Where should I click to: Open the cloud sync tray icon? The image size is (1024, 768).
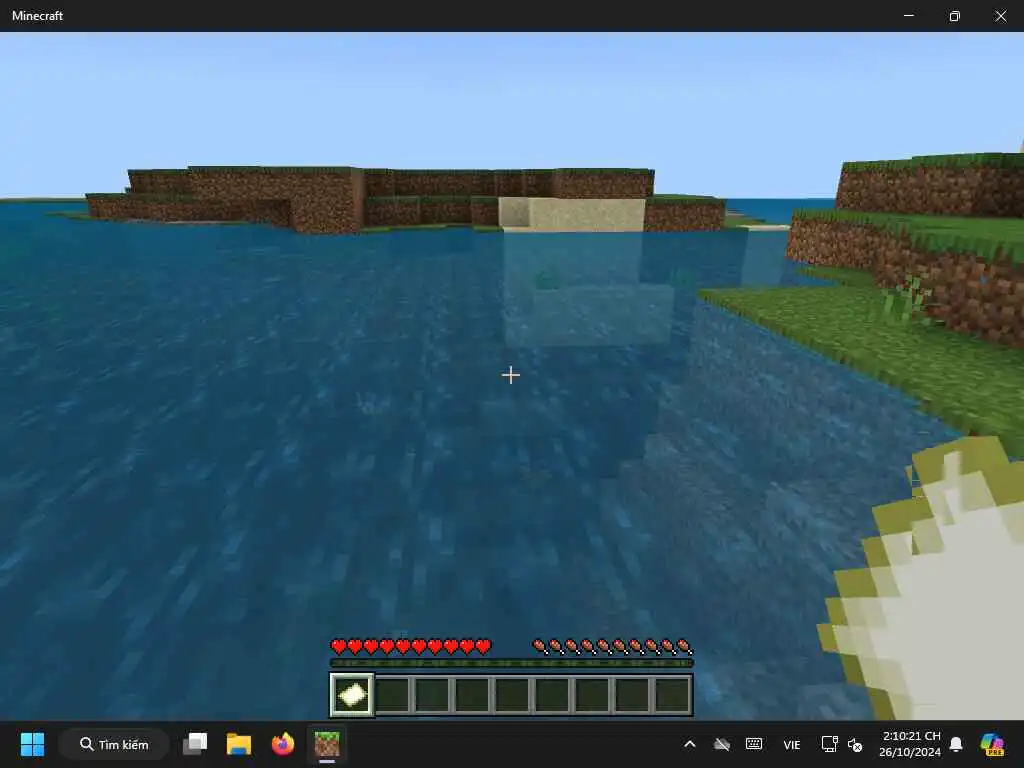(x=722, y=744)
